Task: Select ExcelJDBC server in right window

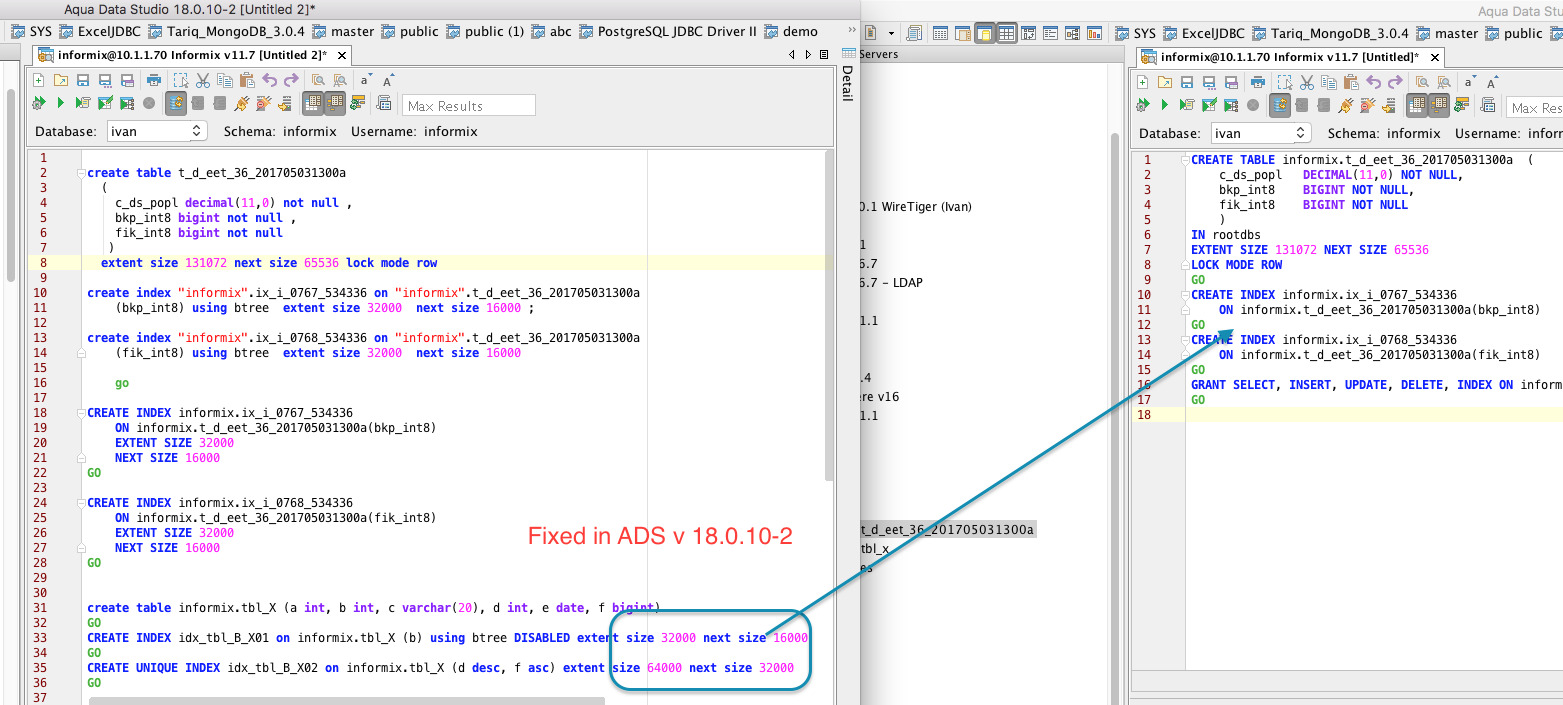Action: coord(1204,33)
